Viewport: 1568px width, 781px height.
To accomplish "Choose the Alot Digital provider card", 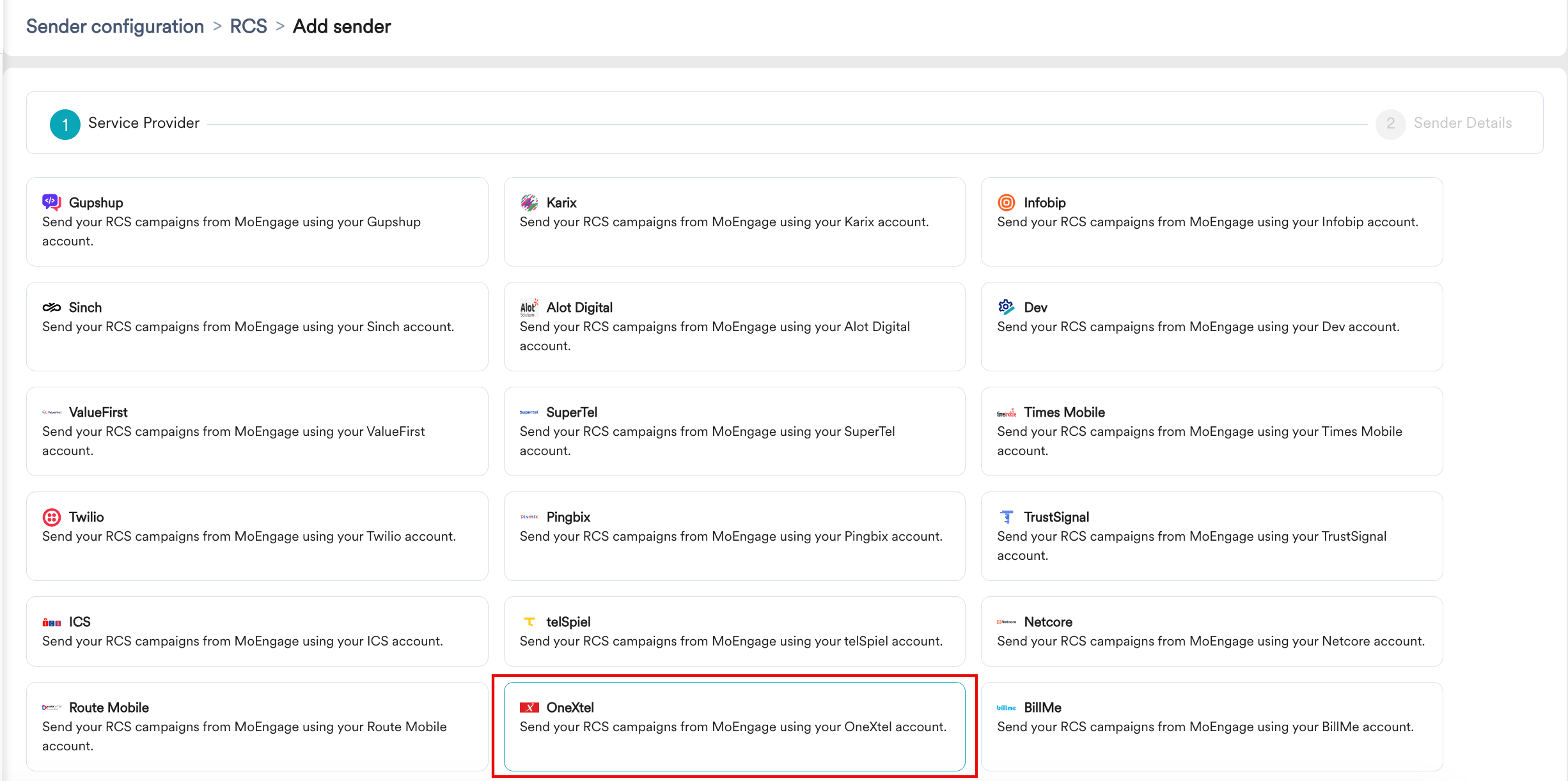I will (x=734, y=327).
